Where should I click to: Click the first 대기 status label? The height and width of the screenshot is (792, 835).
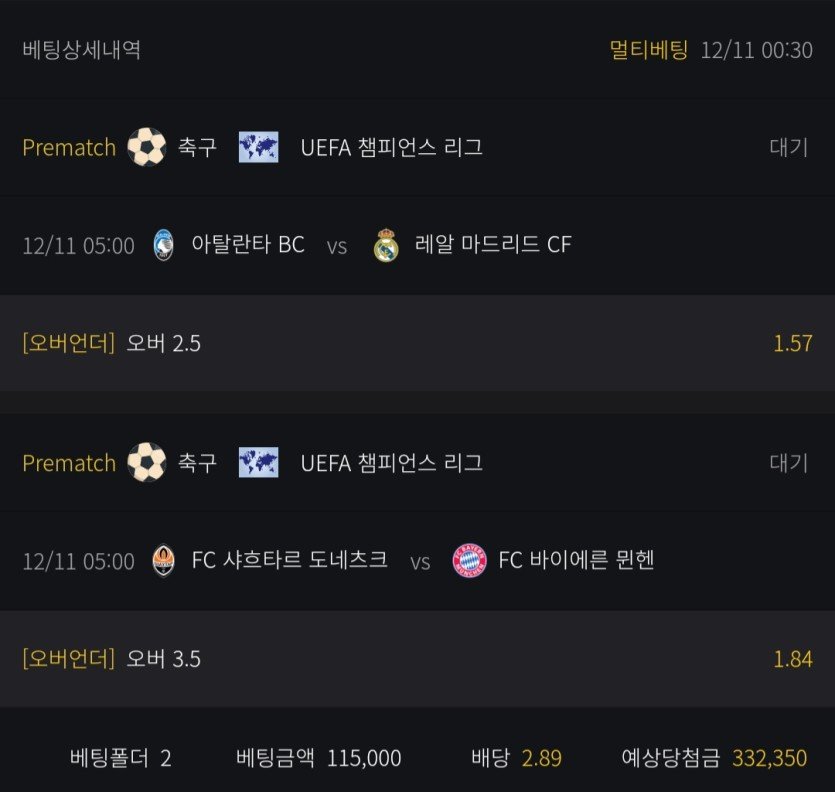click(x=788, y=148)
